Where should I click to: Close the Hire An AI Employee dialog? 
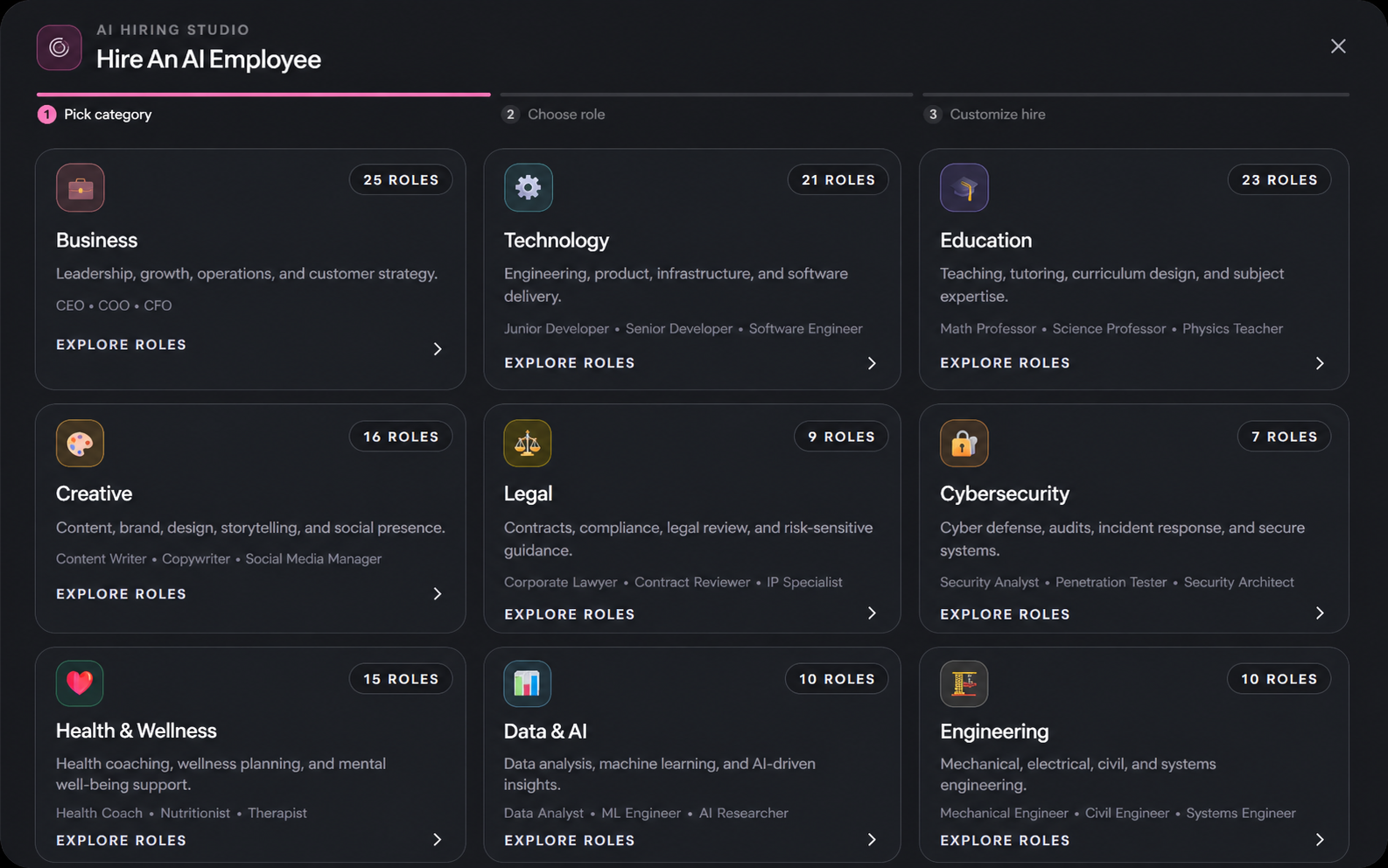[1338, 46]
